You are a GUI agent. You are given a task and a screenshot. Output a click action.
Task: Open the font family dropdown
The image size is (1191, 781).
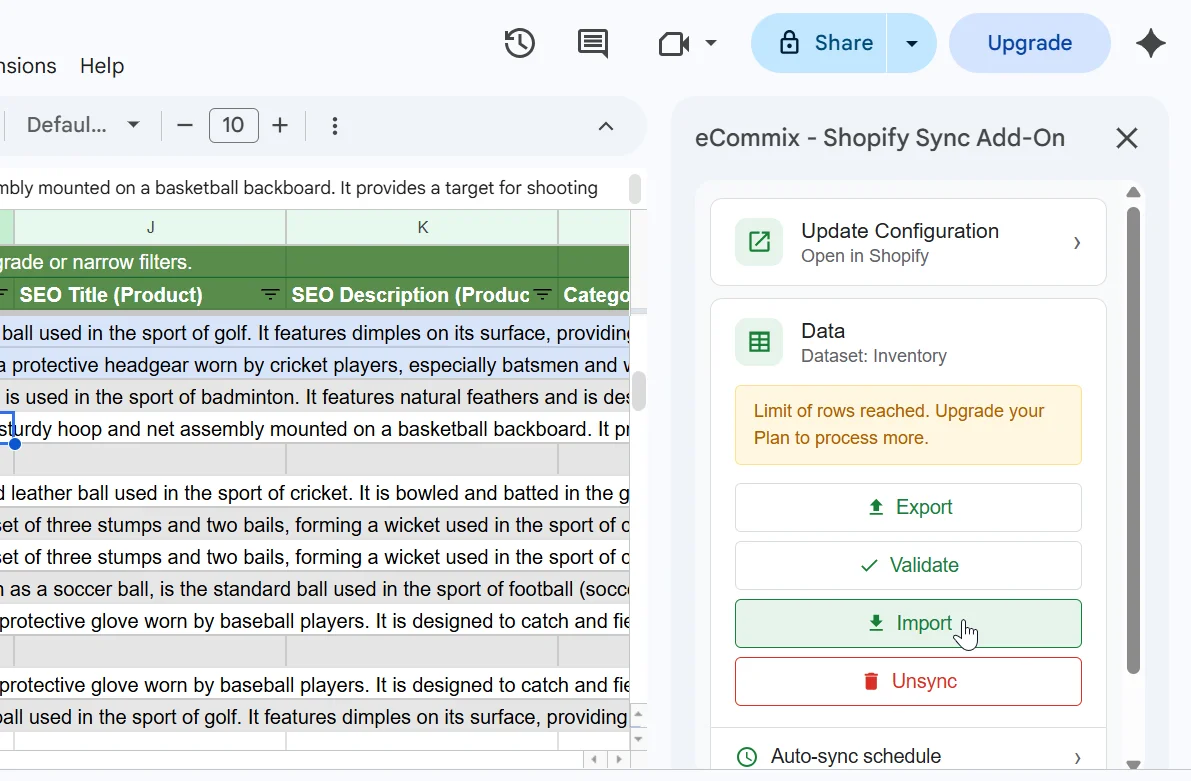[x=83, y=125]
